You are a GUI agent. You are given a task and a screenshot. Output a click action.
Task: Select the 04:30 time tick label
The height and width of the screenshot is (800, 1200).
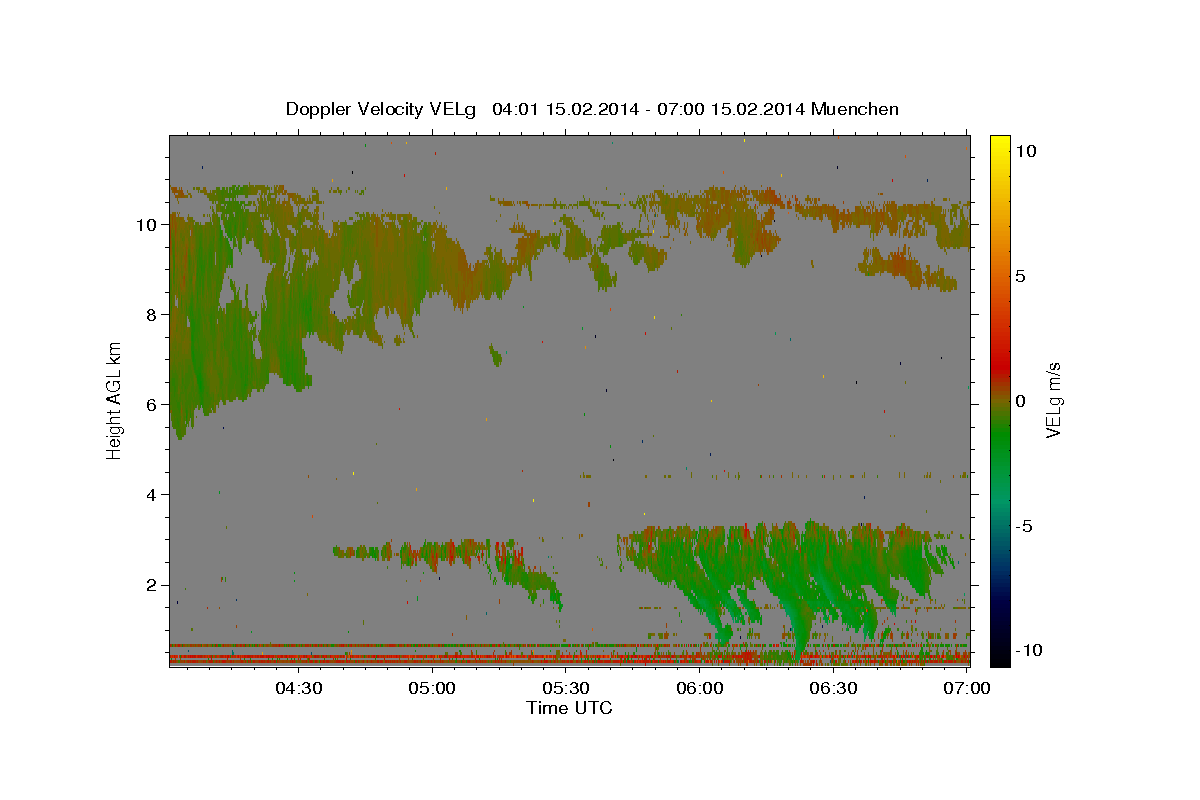coord(299,688)
